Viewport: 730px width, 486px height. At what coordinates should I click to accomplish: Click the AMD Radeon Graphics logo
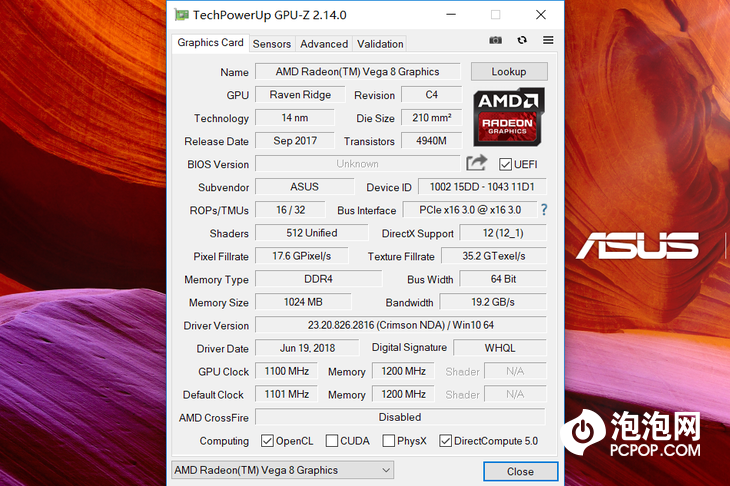tap(508, 115)
